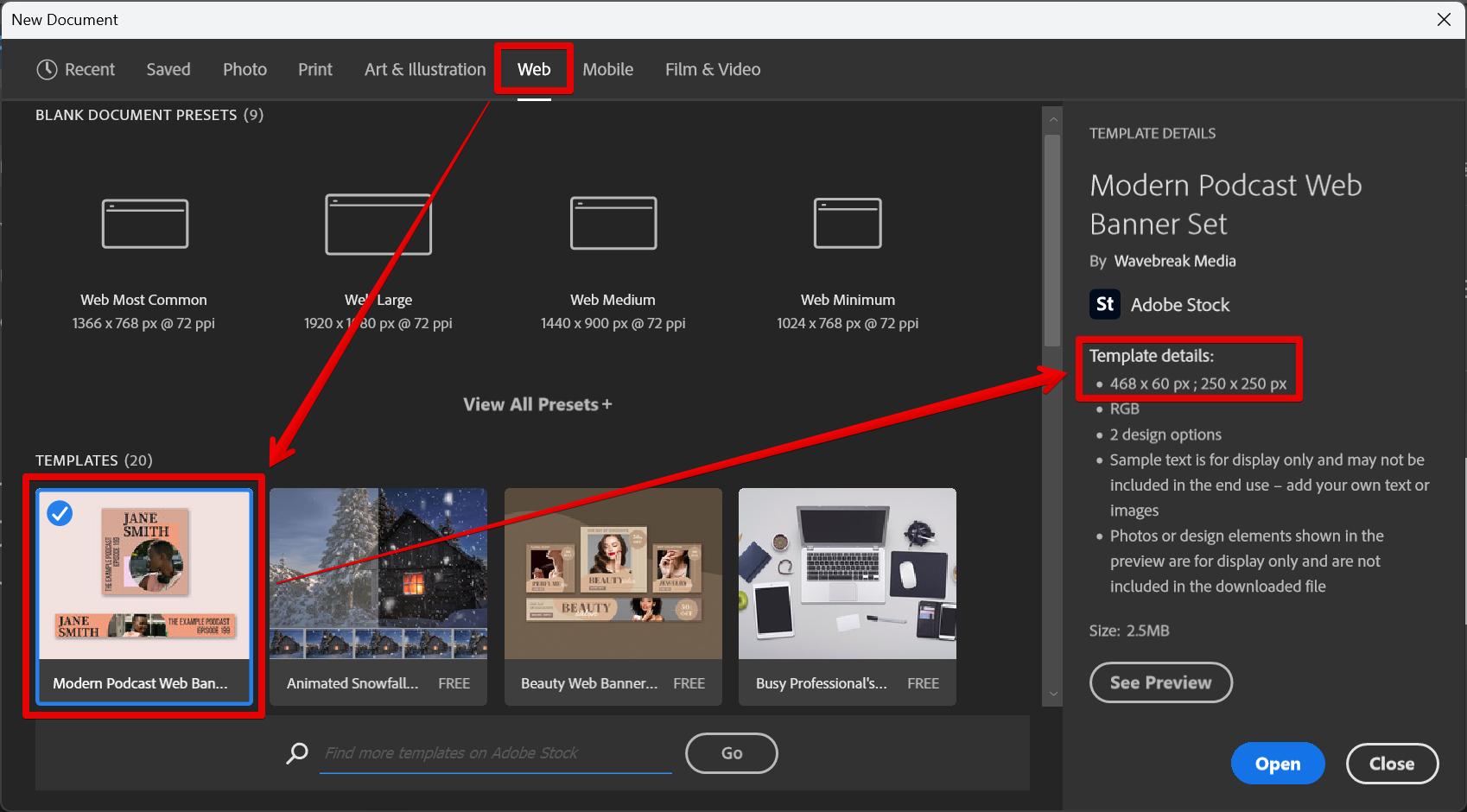This screenshot has height=812, width=1467.
Task: Switch to the Mobile tab
Action: pos(607,70)
